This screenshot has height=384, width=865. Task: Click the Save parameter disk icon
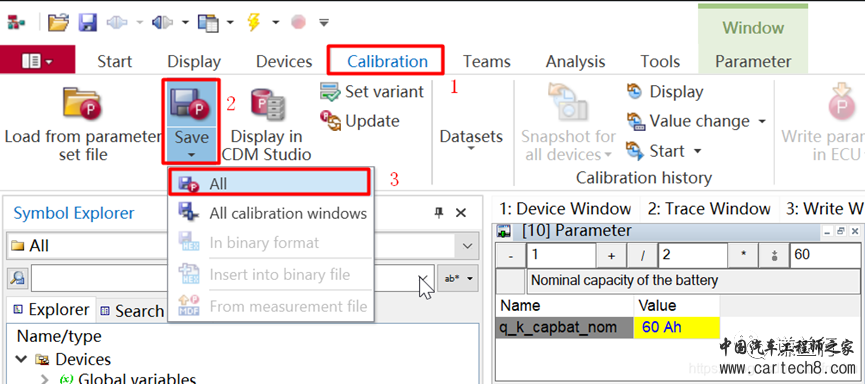[191, 105]
